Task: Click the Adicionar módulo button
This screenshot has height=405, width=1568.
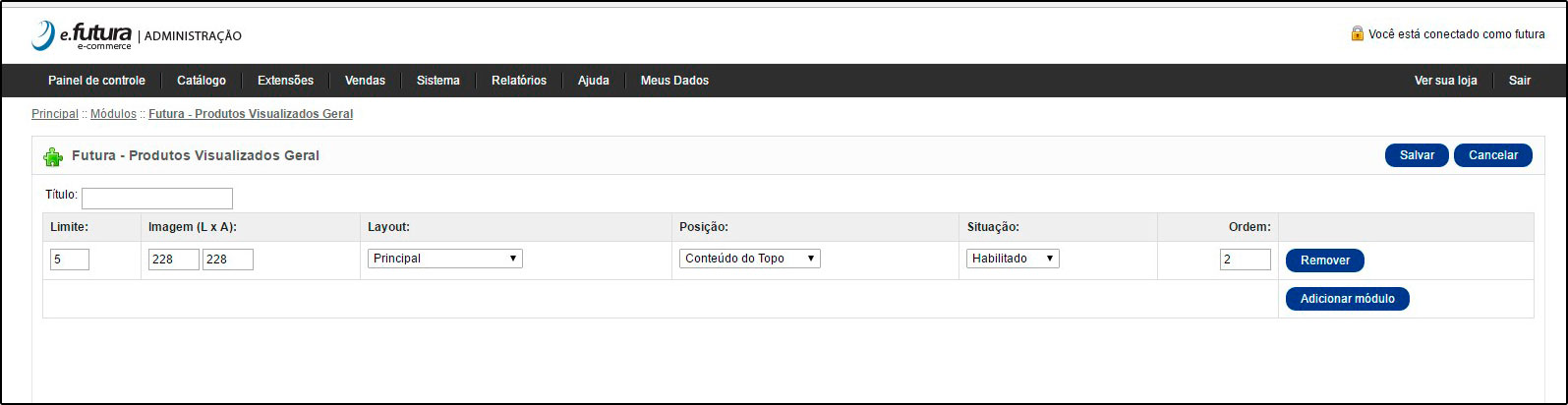Action: point(1348,299)
